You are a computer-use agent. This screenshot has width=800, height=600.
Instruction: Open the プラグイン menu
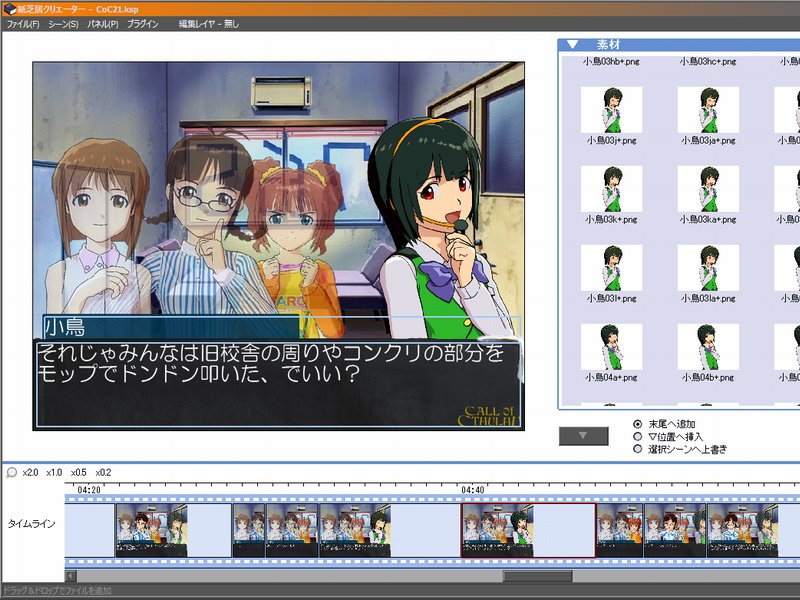coord(142,24)
